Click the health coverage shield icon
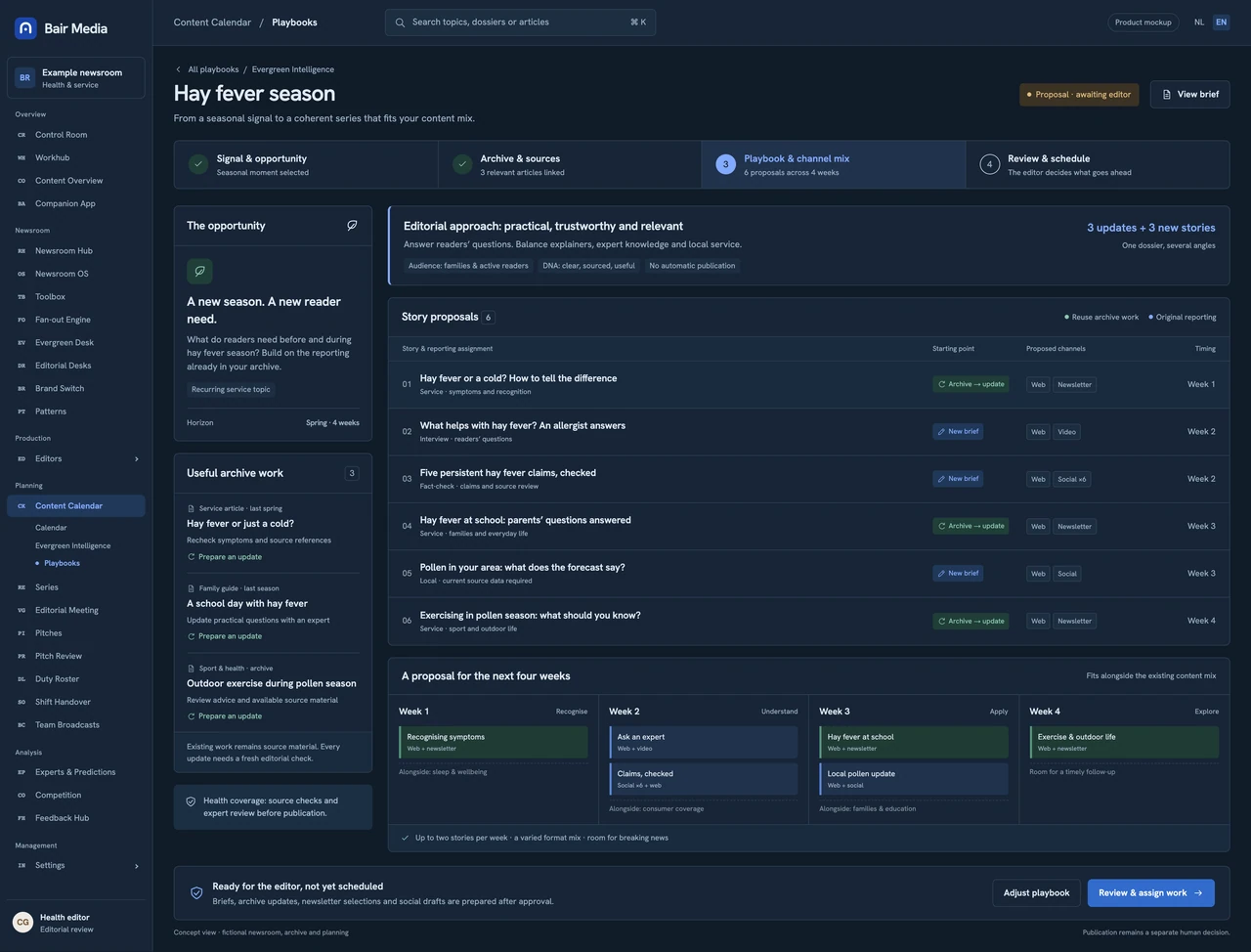The image size is (1251, 952). 191,801
